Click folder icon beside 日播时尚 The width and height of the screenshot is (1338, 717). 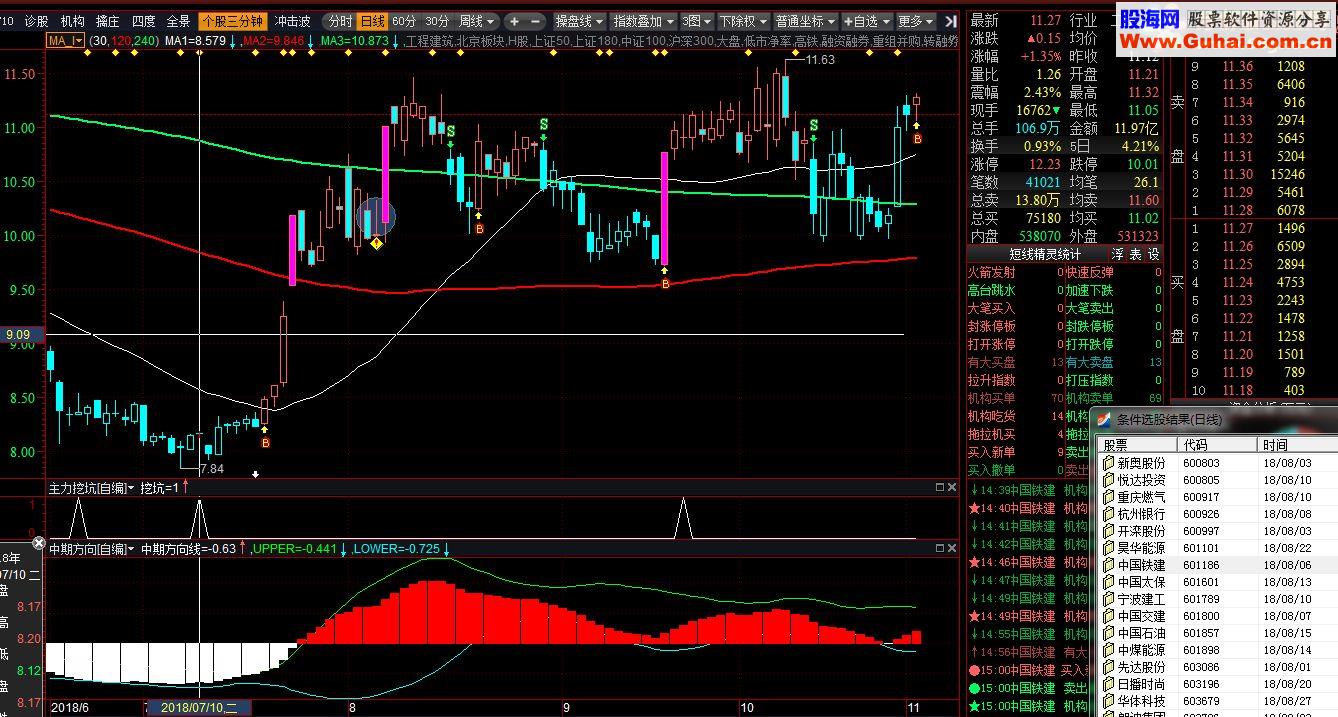coord(1108,684)
